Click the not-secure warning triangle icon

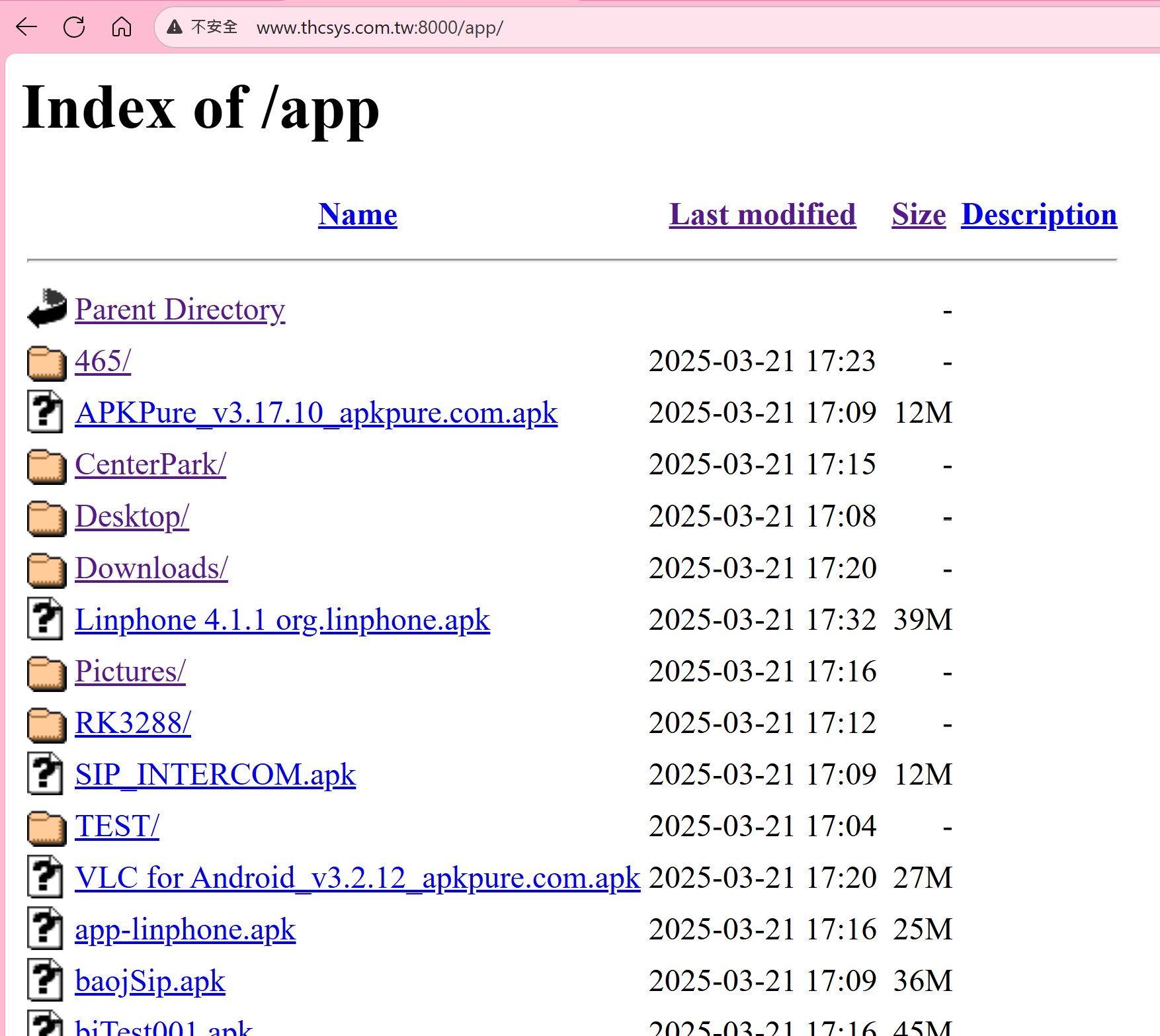click(175, 27)
